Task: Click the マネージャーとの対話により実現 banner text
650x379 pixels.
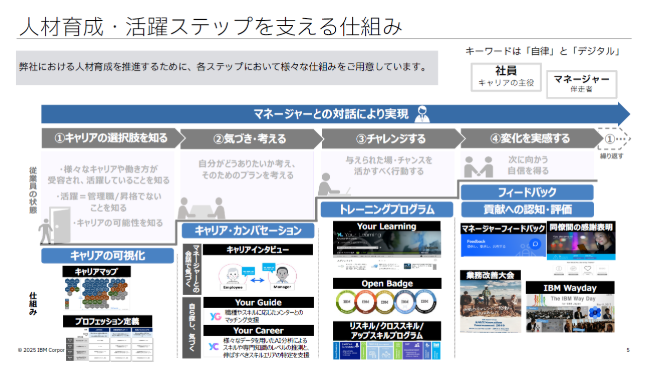Action: point(331,114)
